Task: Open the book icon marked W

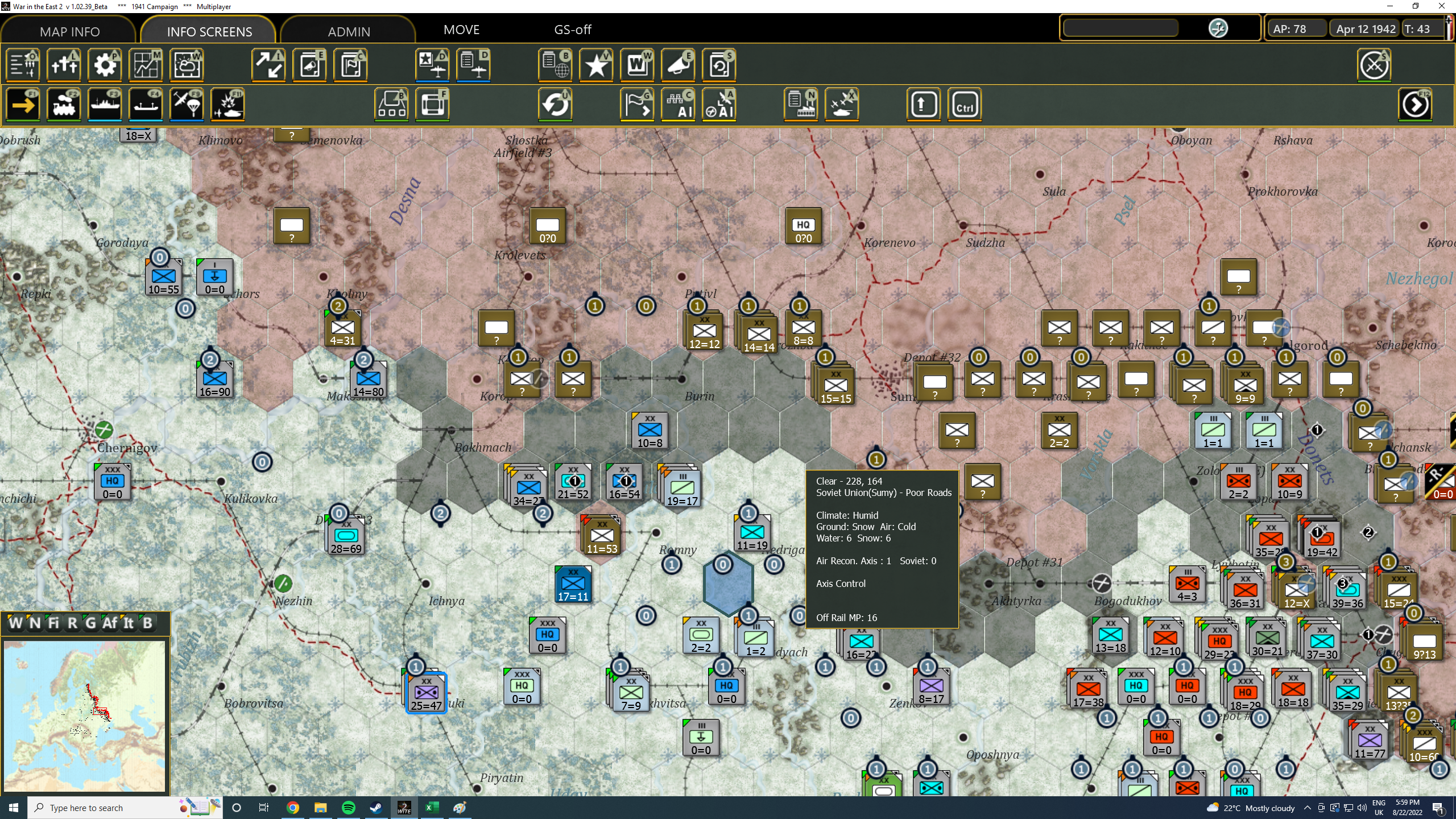Action: (x=638, y=65)
